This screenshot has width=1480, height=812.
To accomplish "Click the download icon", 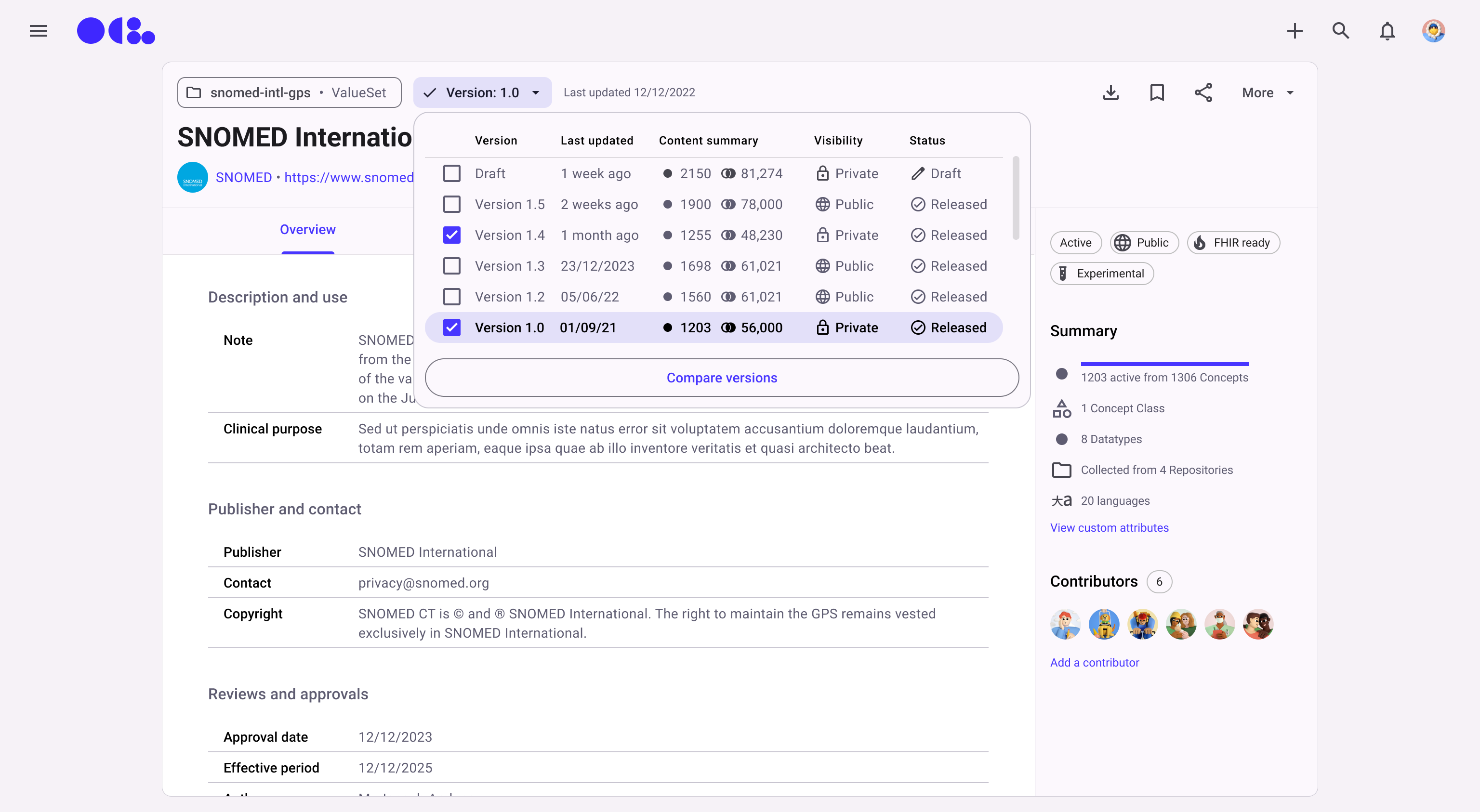I will click(1110, 92).
